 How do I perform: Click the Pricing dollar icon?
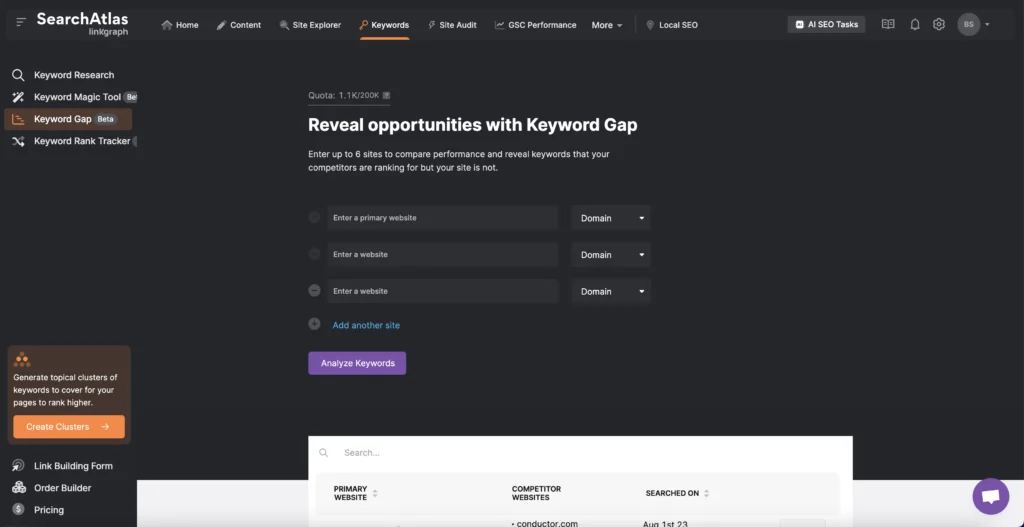pos(18,509)
